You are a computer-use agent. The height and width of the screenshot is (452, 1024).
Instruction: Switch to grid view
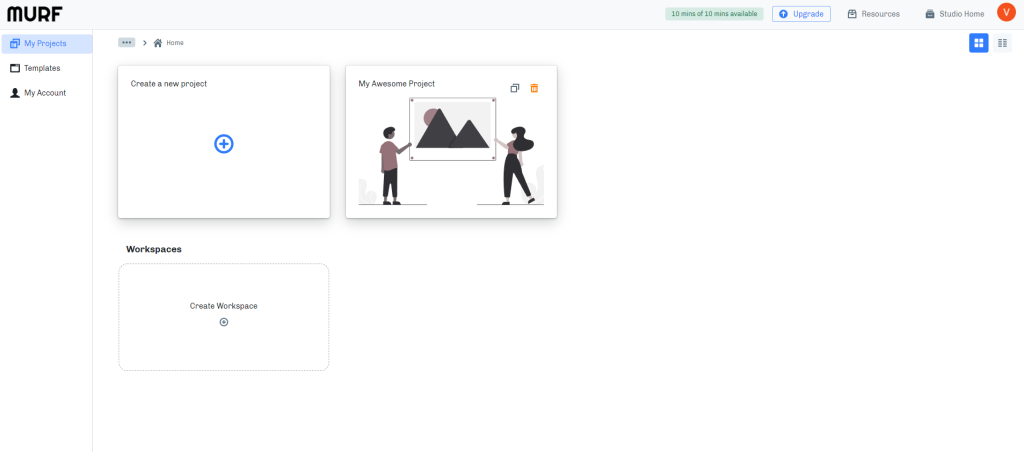click(978, 43)
